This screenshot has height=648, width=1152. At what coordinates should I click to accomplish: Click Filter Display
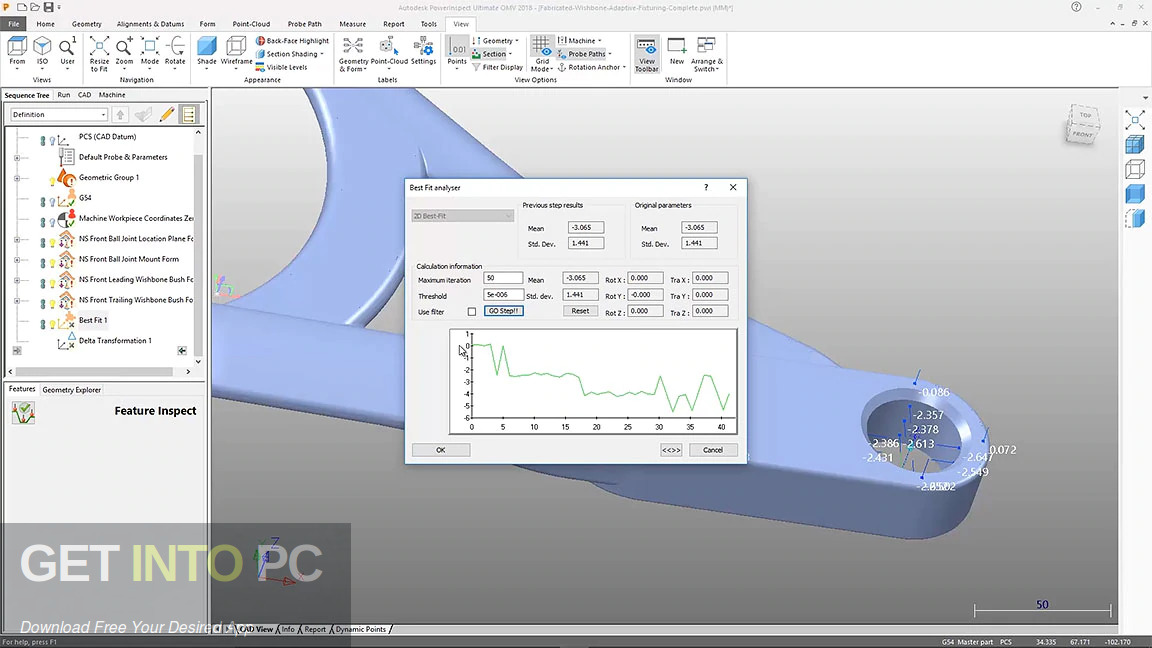(497, 67)
